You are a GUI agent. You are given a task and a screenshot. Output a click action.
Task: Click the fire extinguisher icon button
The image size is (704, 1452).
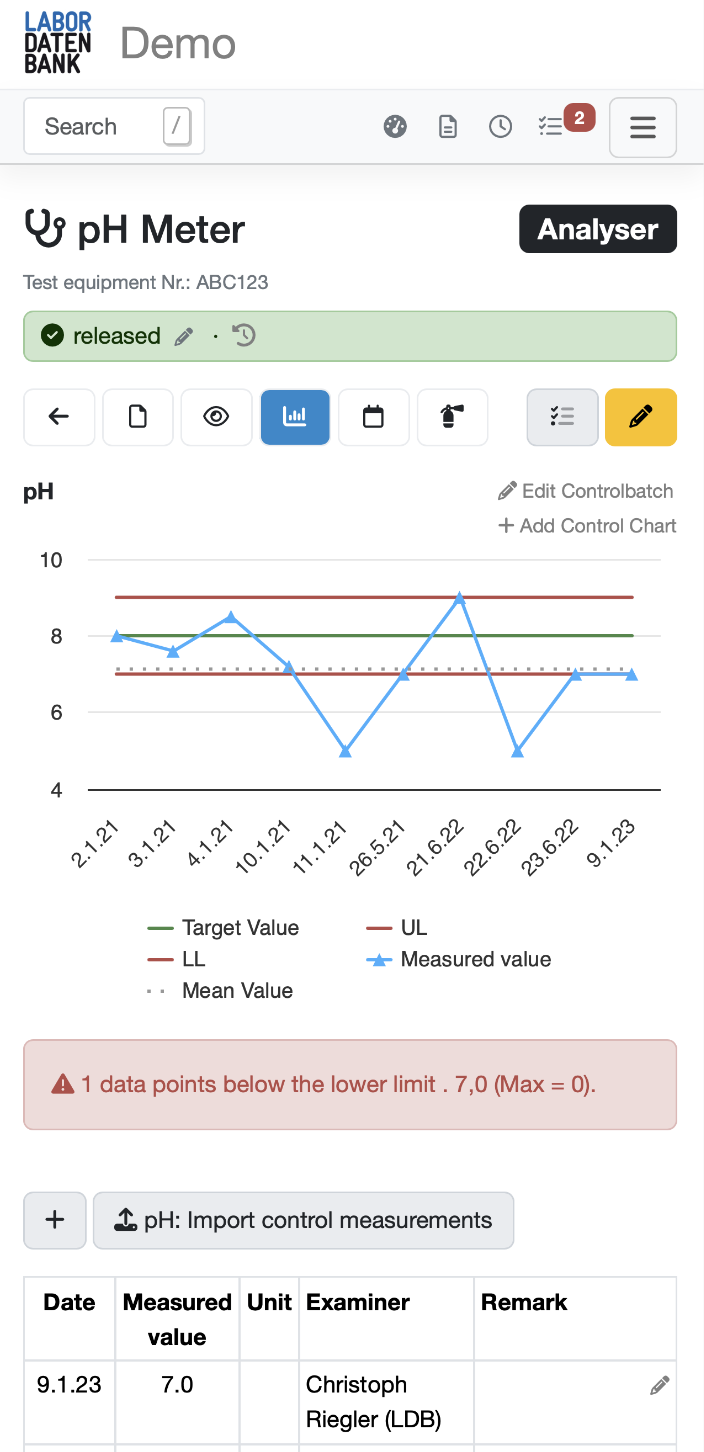pos(452,417)
